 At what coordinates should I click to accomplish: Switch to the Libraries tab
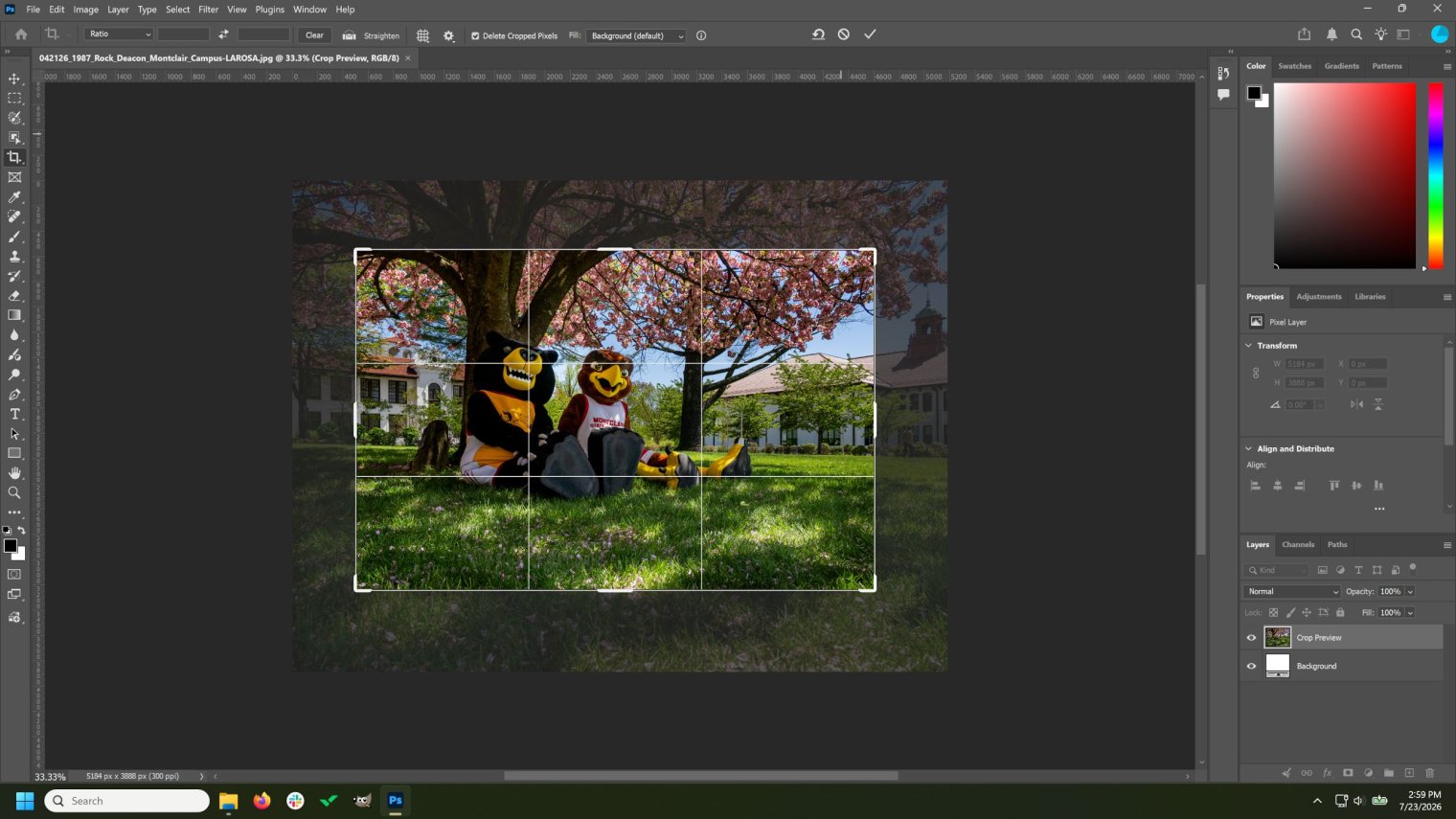coord(1370,297)
